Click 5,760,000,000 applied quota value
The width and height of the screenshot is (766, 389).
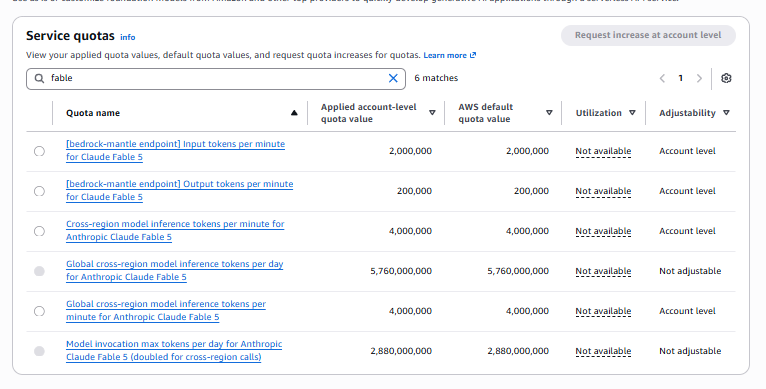401,271
